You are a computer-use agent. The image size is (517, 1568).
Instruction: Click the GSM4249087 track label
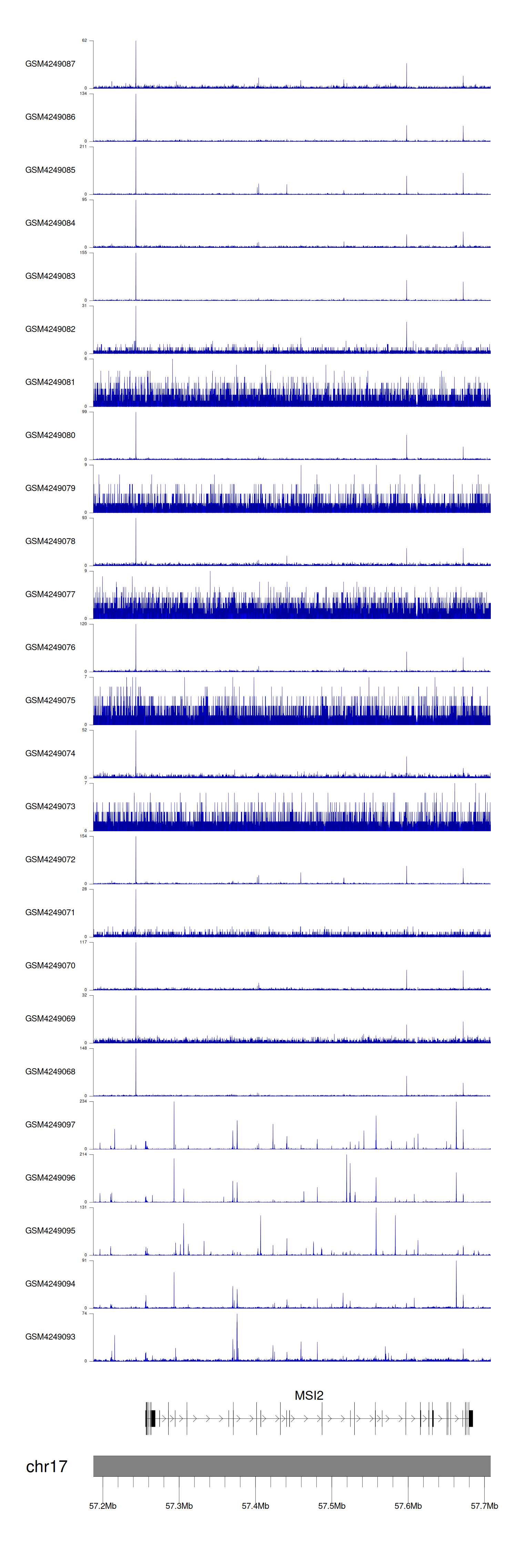point(50,64)
